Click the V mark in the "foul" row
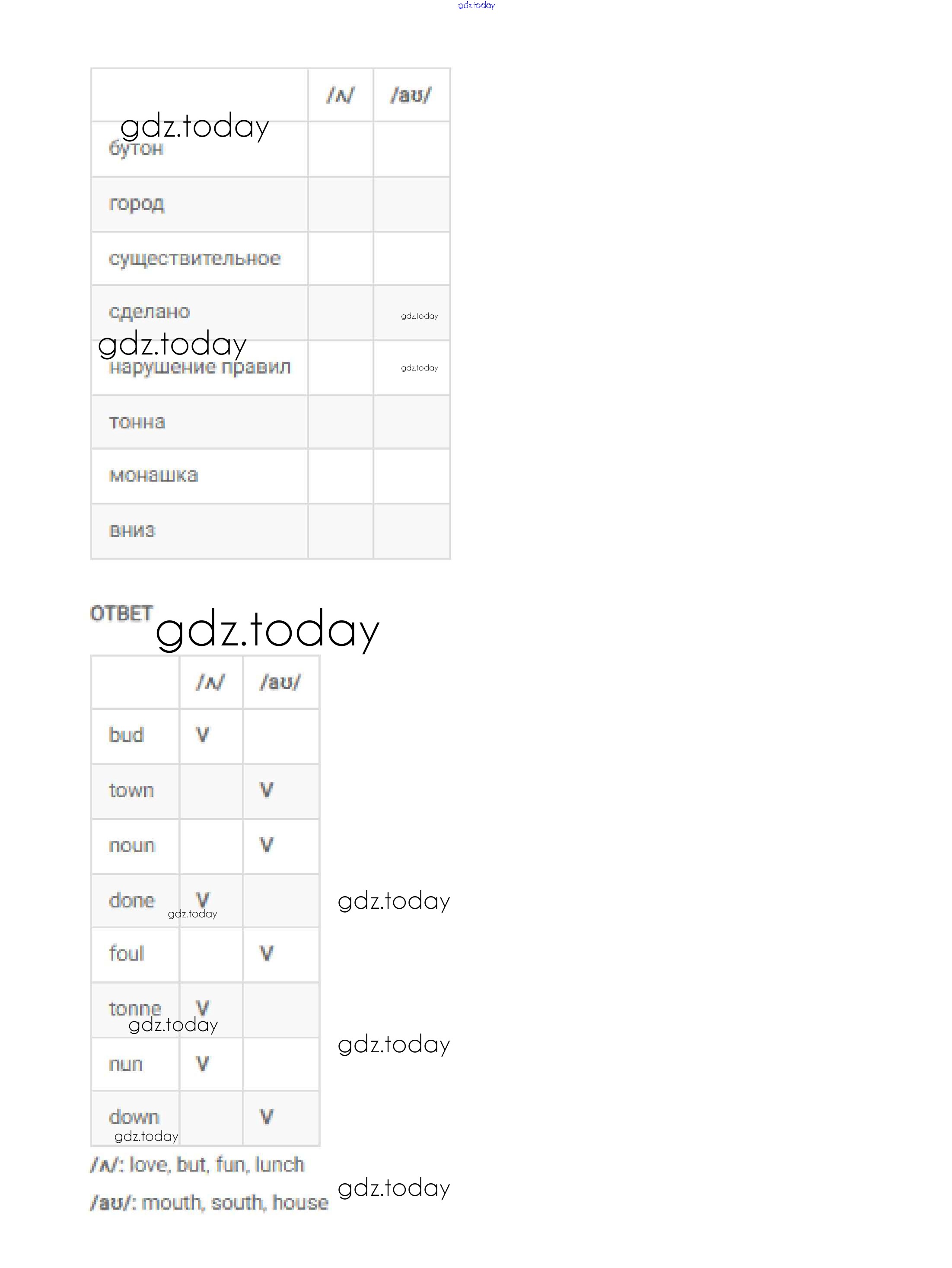The width and height of the screenshot is (952, 1268). click(x=267, y=953)
